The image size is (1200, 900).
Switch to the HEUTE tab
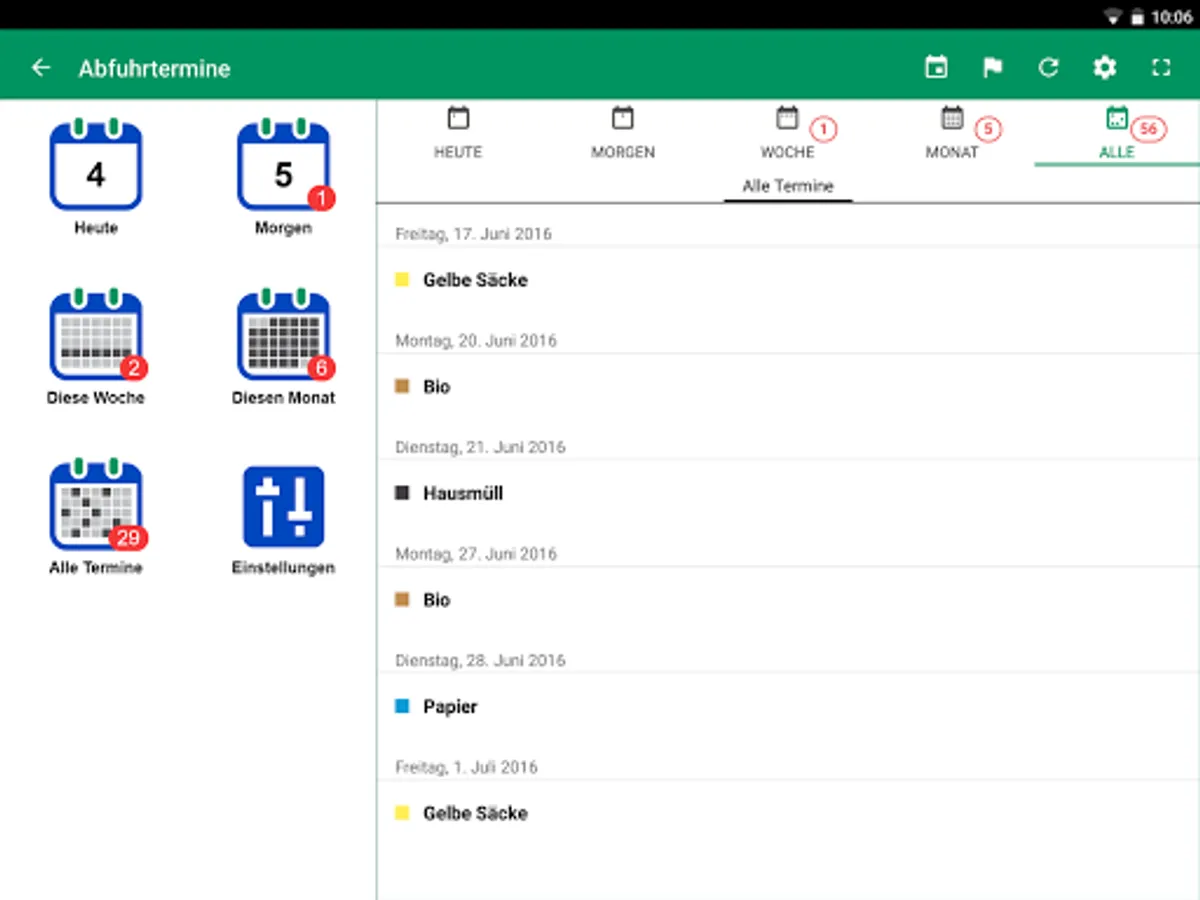[x=458, y=133]
